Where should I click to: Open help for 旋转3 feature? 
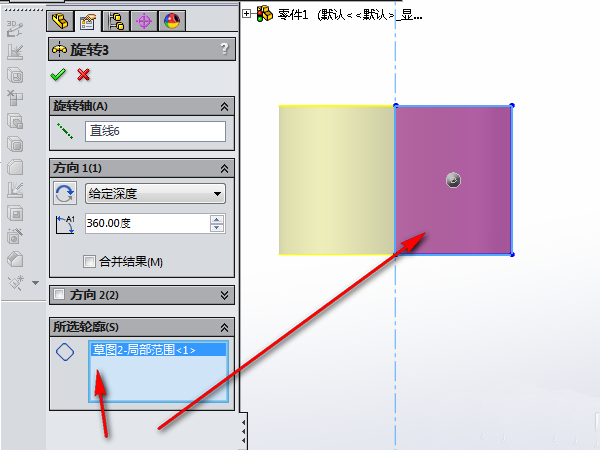(225, 49)
